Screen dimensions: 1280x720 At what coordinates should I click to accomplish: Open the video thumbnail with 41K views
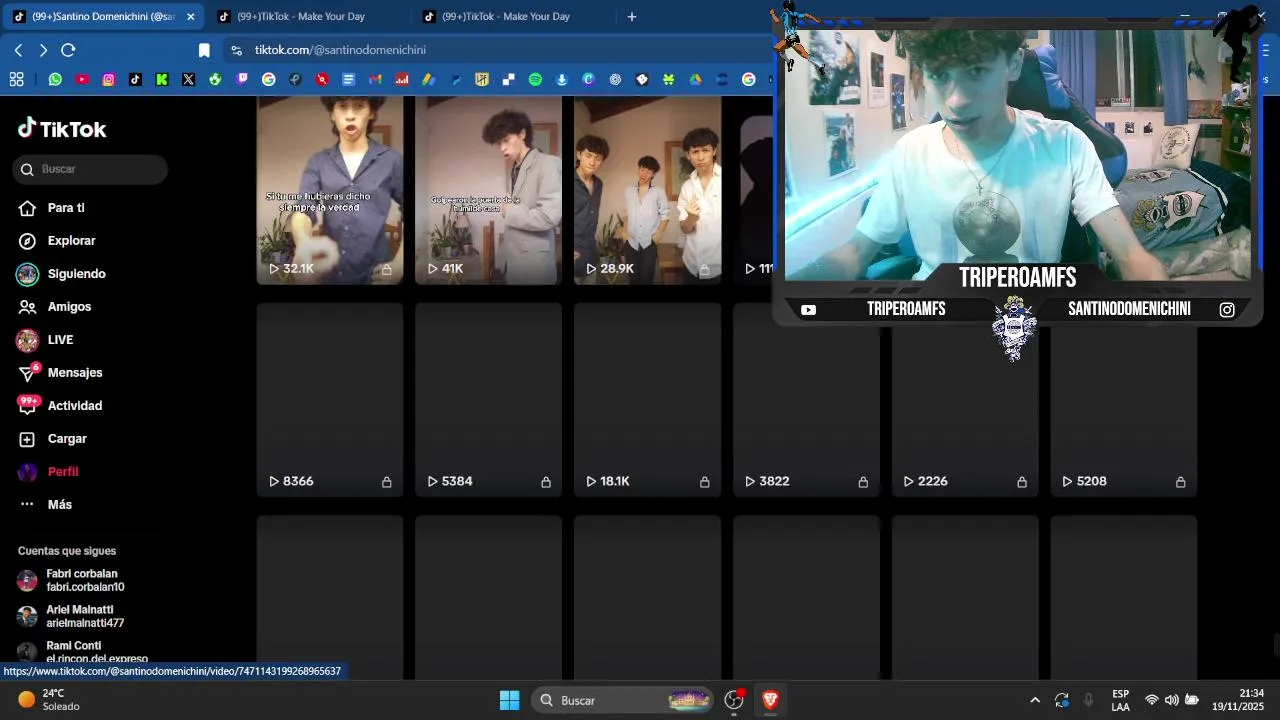tap(488, 190)
